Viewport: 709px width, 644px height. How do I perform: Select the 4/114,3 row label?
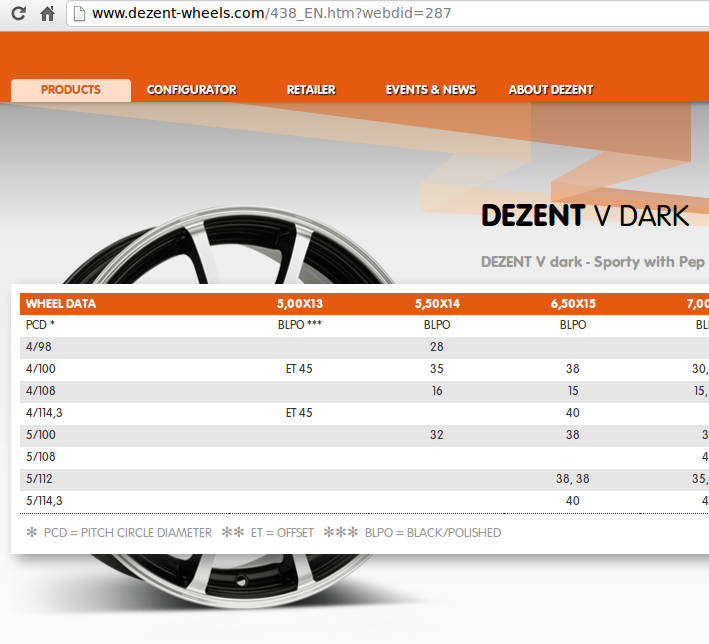click(x=44, y=413)
